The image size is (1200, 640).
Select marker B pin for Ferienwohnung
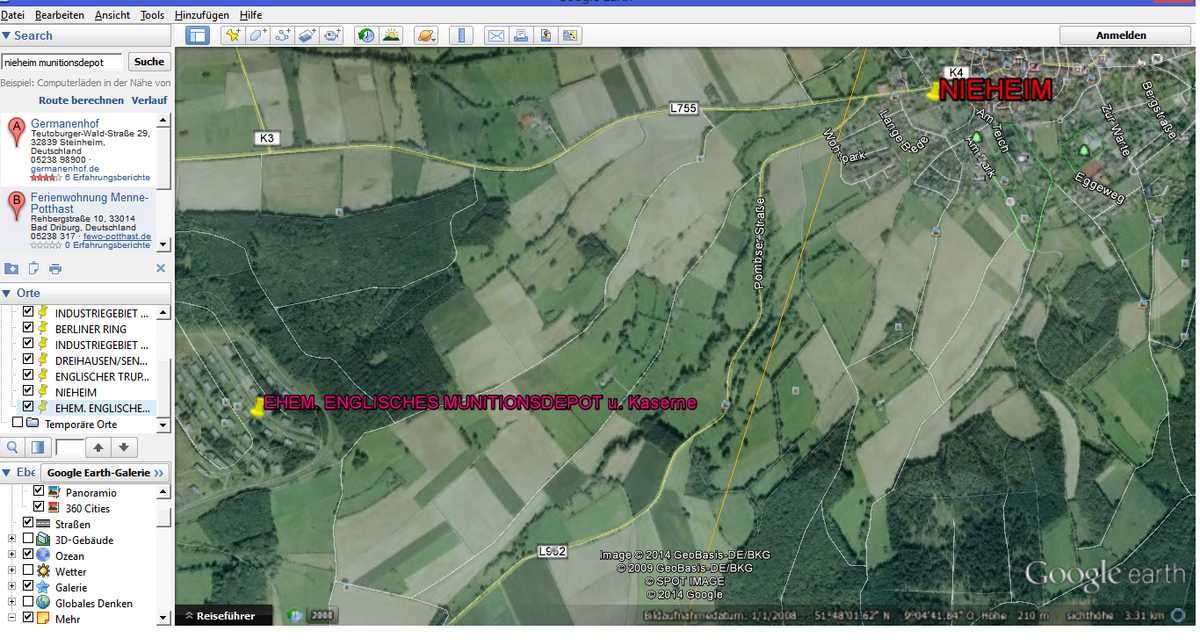click(16, 204)
